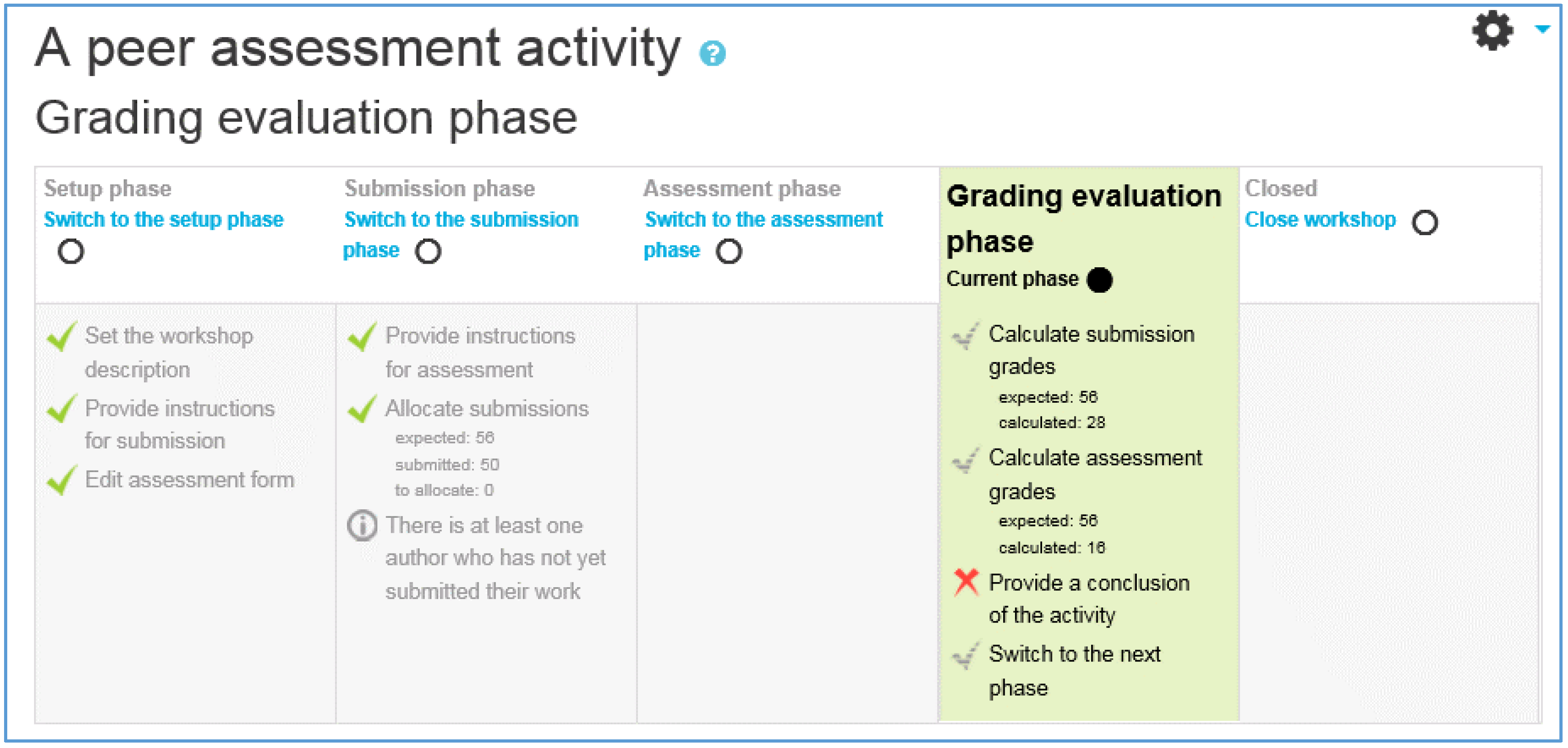This screenshot has width=1568, height=748.
Task: Click the info icon about unsubmitted authors
Action: [362, 525]
